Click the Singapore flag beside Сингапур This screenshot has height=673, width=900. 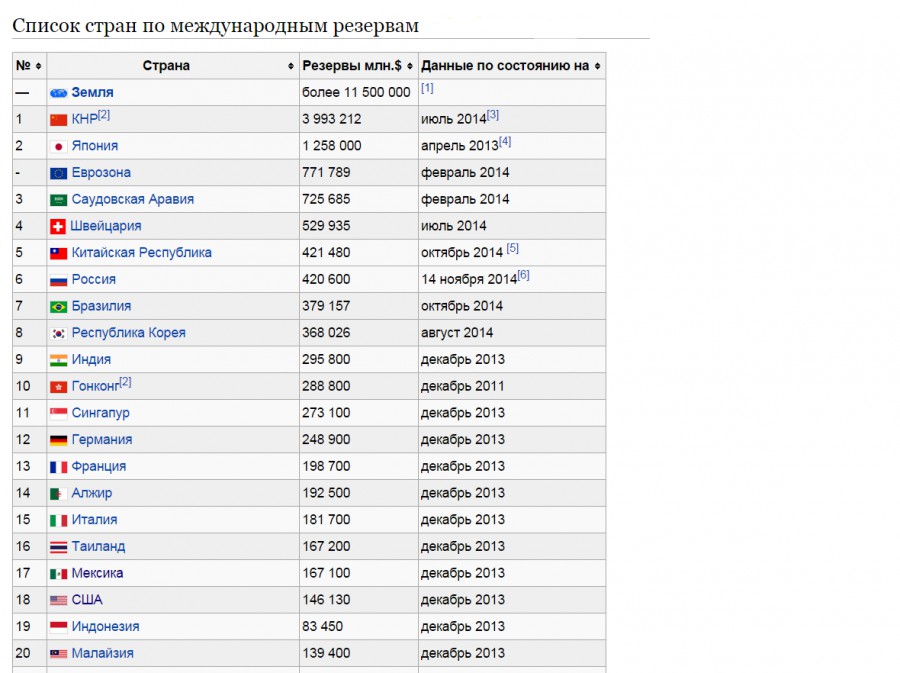pyautogui.click(x=59, y=413)
